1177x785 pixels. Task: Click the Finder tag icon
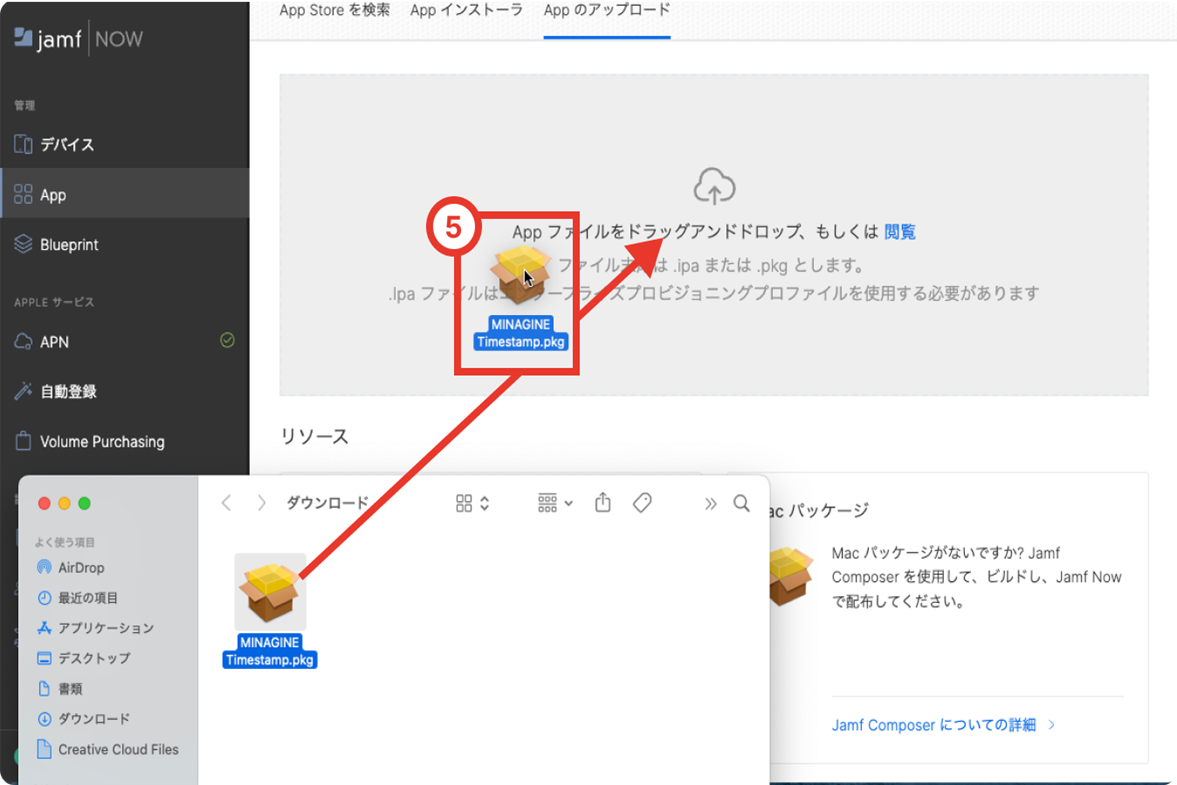(643, 503)
